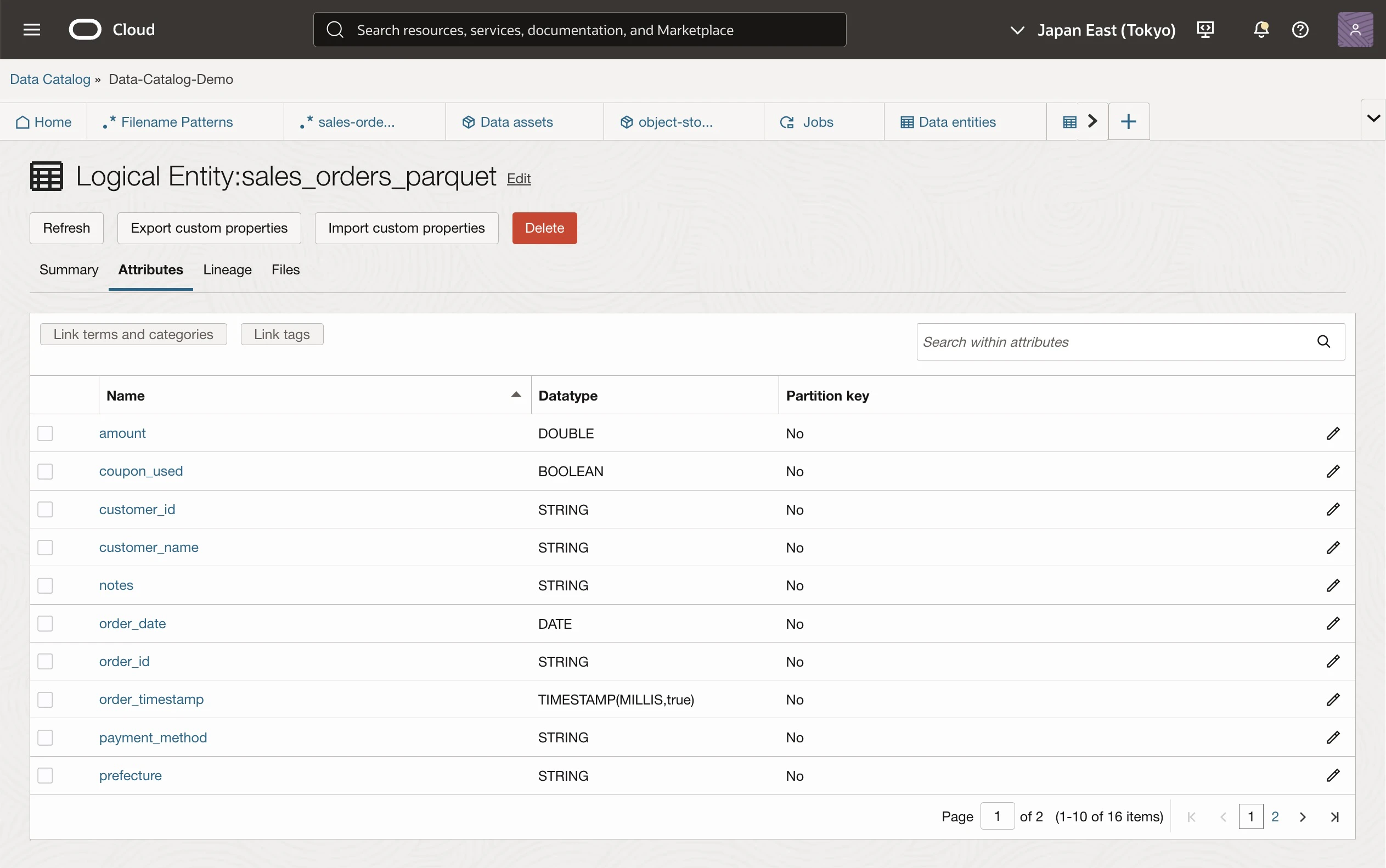Edit the order_date attribute with pencil icon
1386x868 pixels.
pos(1333,623)
